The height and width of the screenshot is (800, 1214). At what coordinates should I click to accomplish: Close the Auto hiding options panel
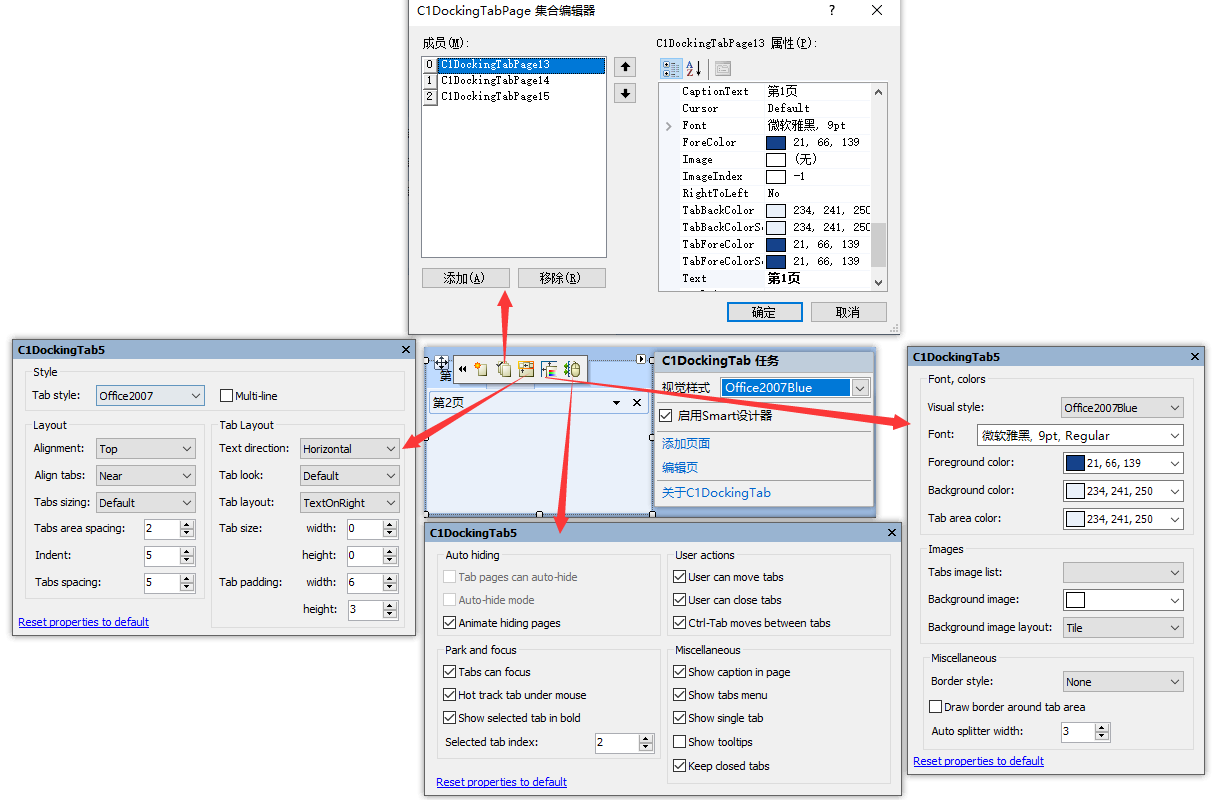(892, 533)
